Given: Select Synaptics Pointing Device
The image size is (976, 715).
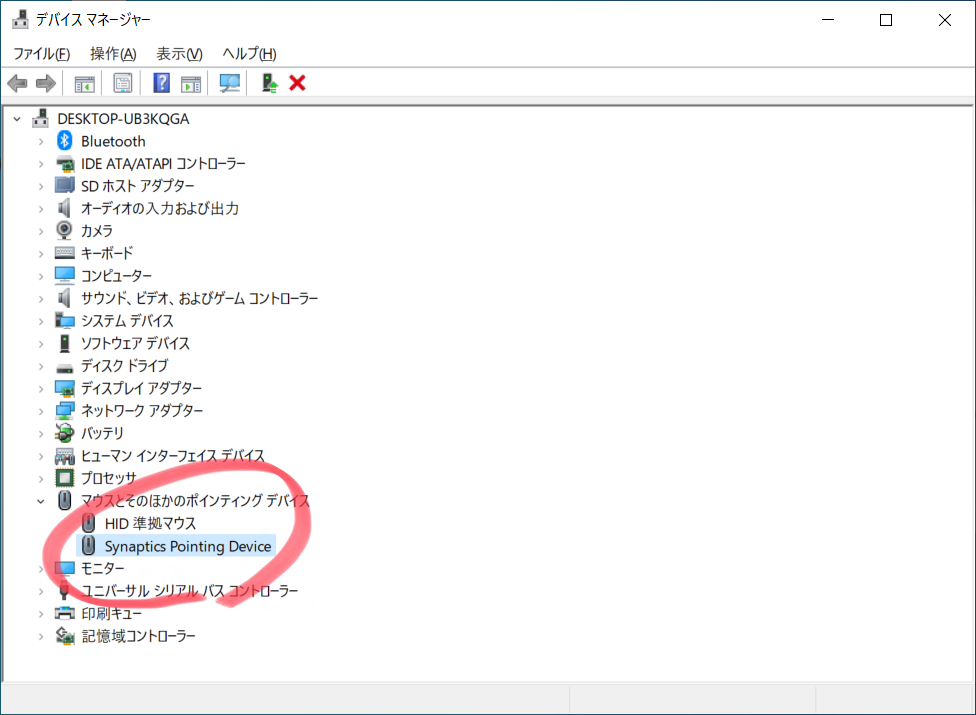Looking at the screenshot, I should coord(187,546).
